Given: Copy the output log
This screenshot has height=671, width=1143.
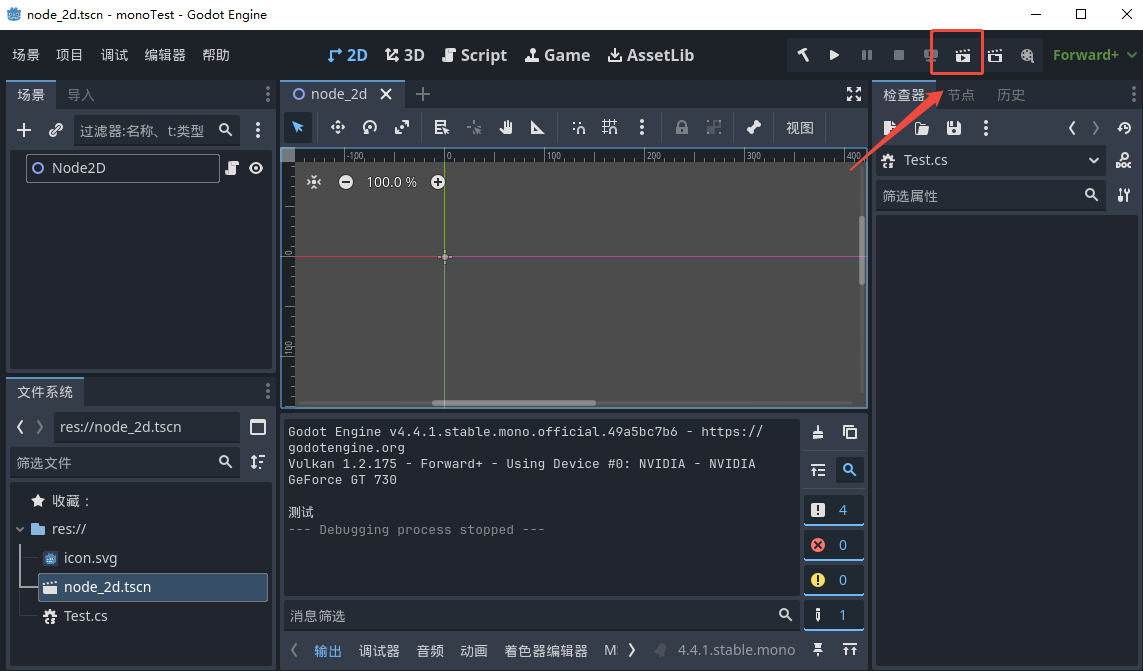Looking at the screenshot, I should tap(850, 433).
